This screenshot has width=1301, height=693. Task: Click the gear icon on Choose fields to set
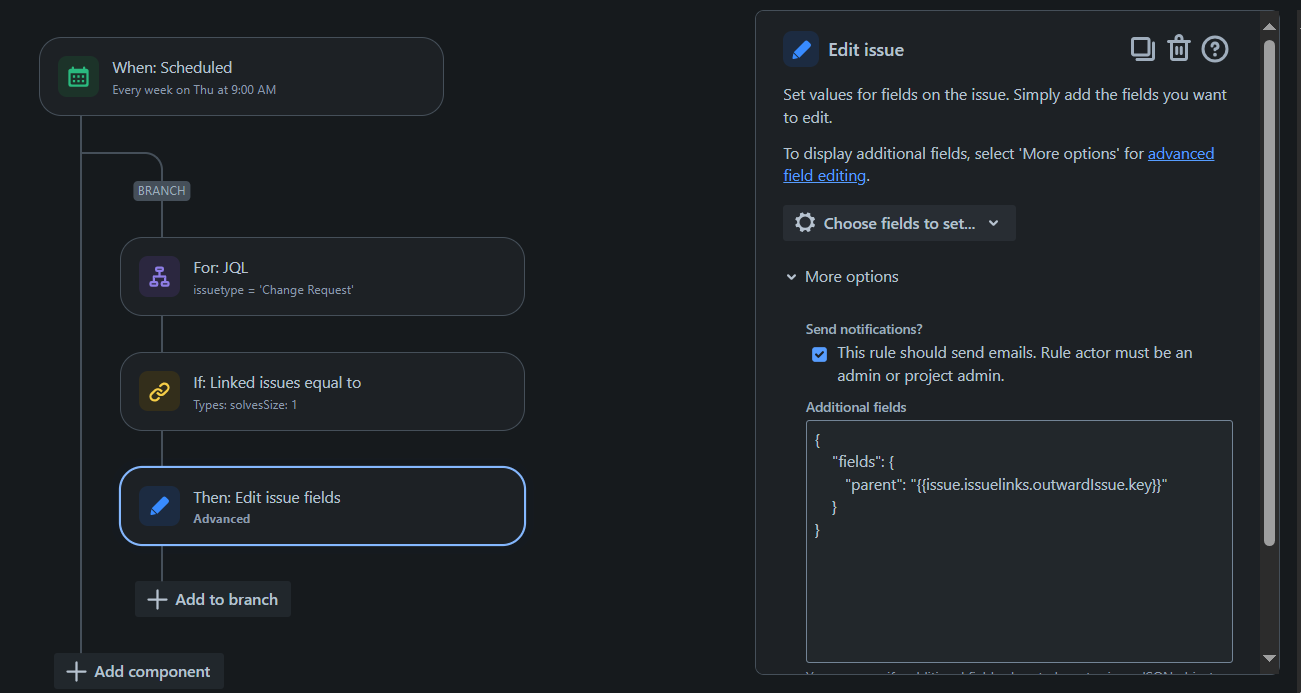pyautogui.click(x=805, y=223)
